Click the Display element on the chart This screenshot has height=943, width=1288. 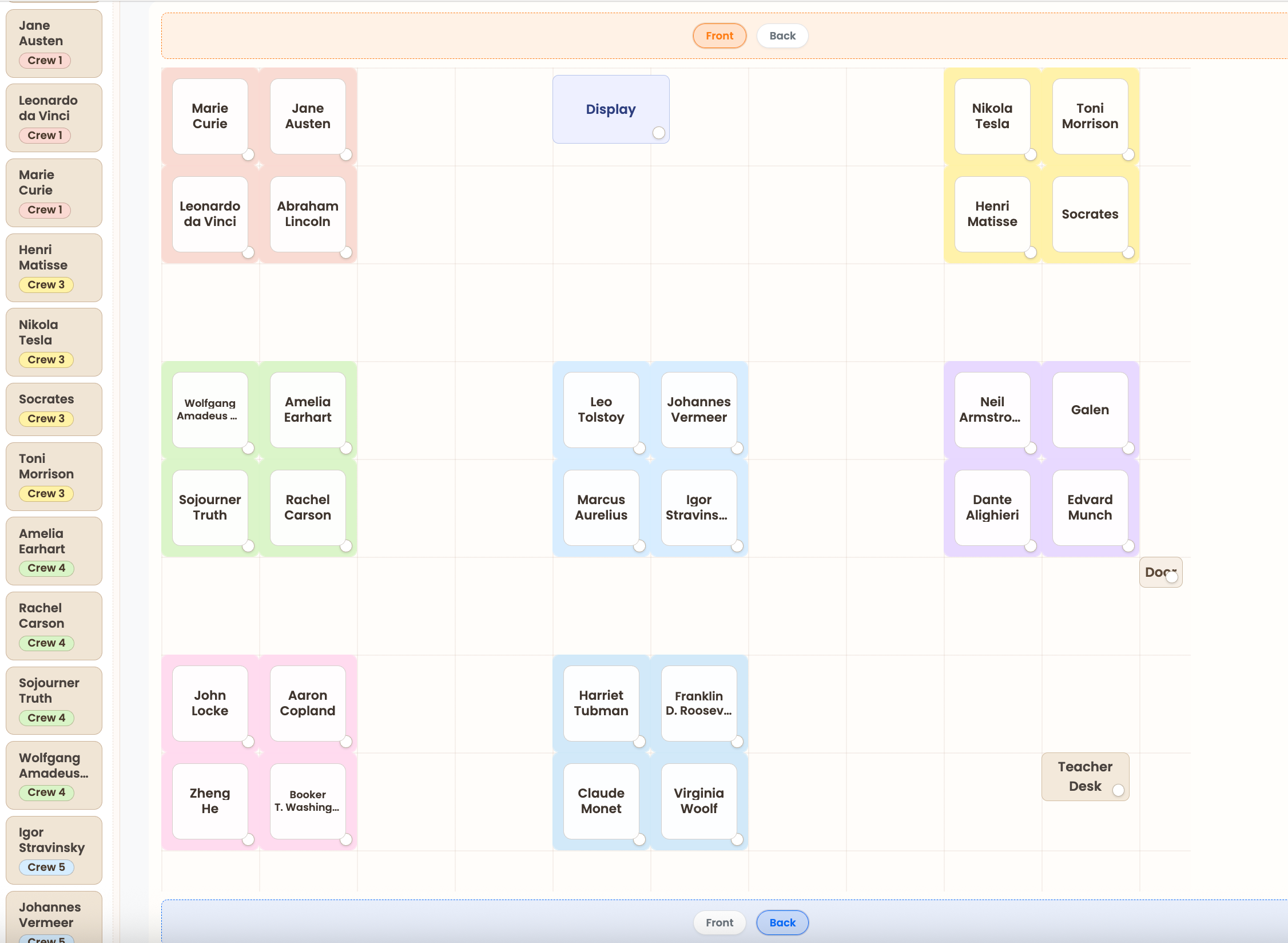pyautogui.click(x=610, y=109)
